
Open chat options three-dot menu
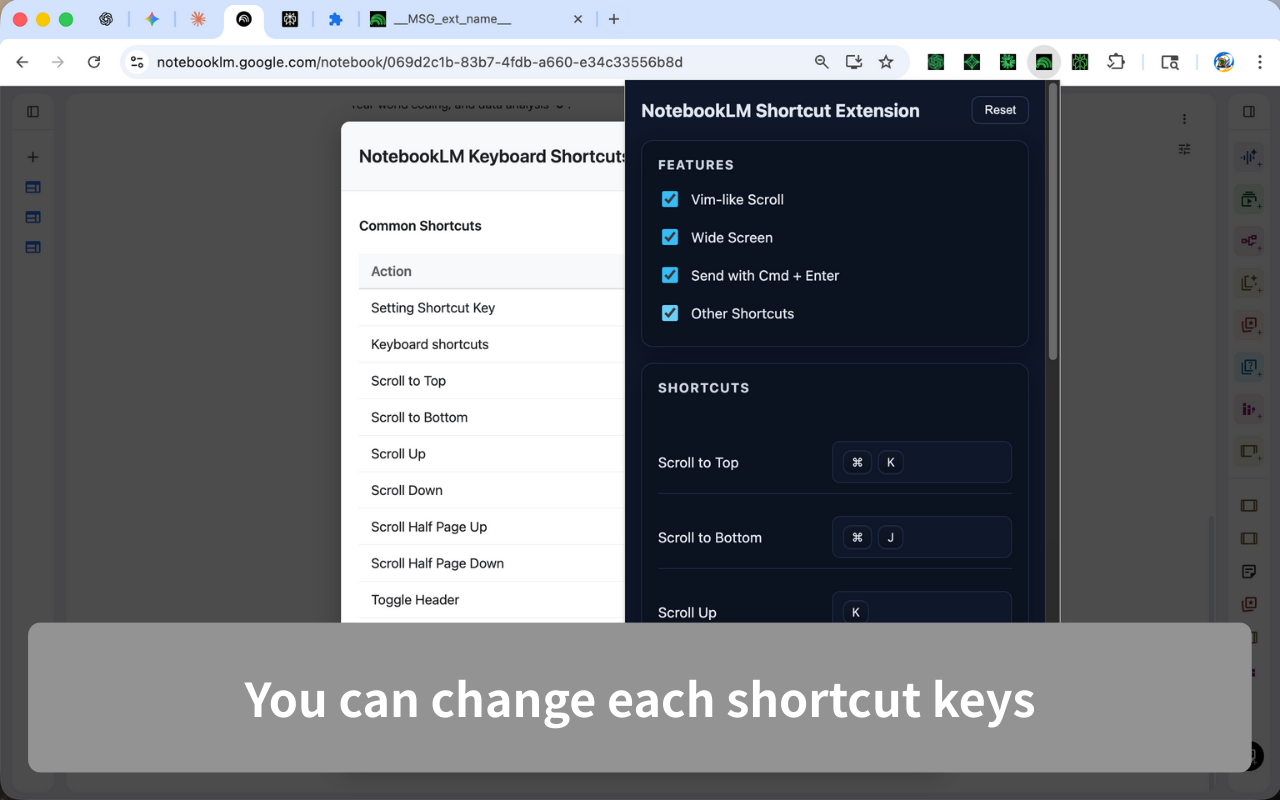pos(1184,119)
